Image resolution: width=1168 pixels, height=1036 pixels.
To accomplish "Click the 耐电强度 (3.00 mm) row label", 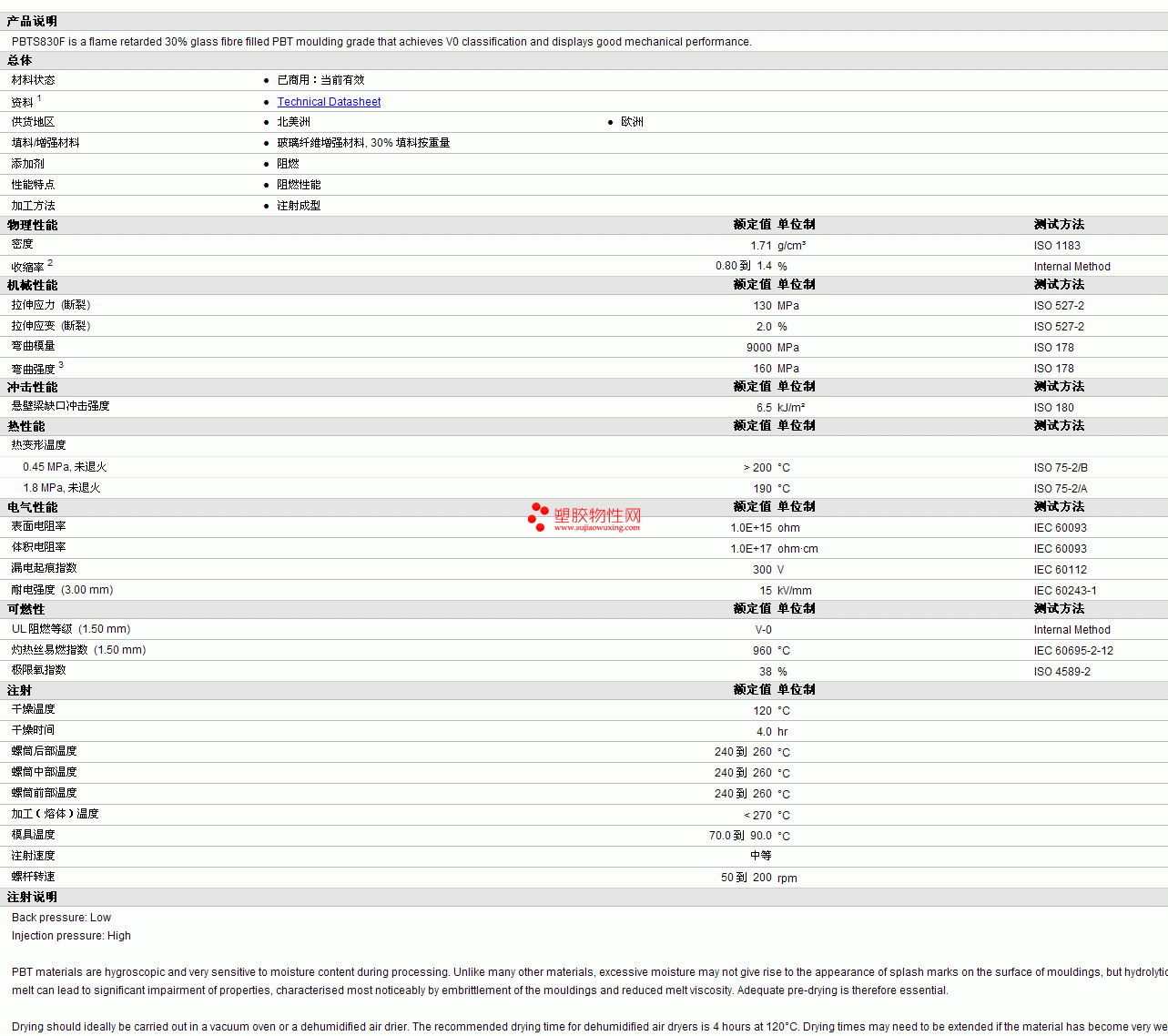I will (x=62, y=590).
